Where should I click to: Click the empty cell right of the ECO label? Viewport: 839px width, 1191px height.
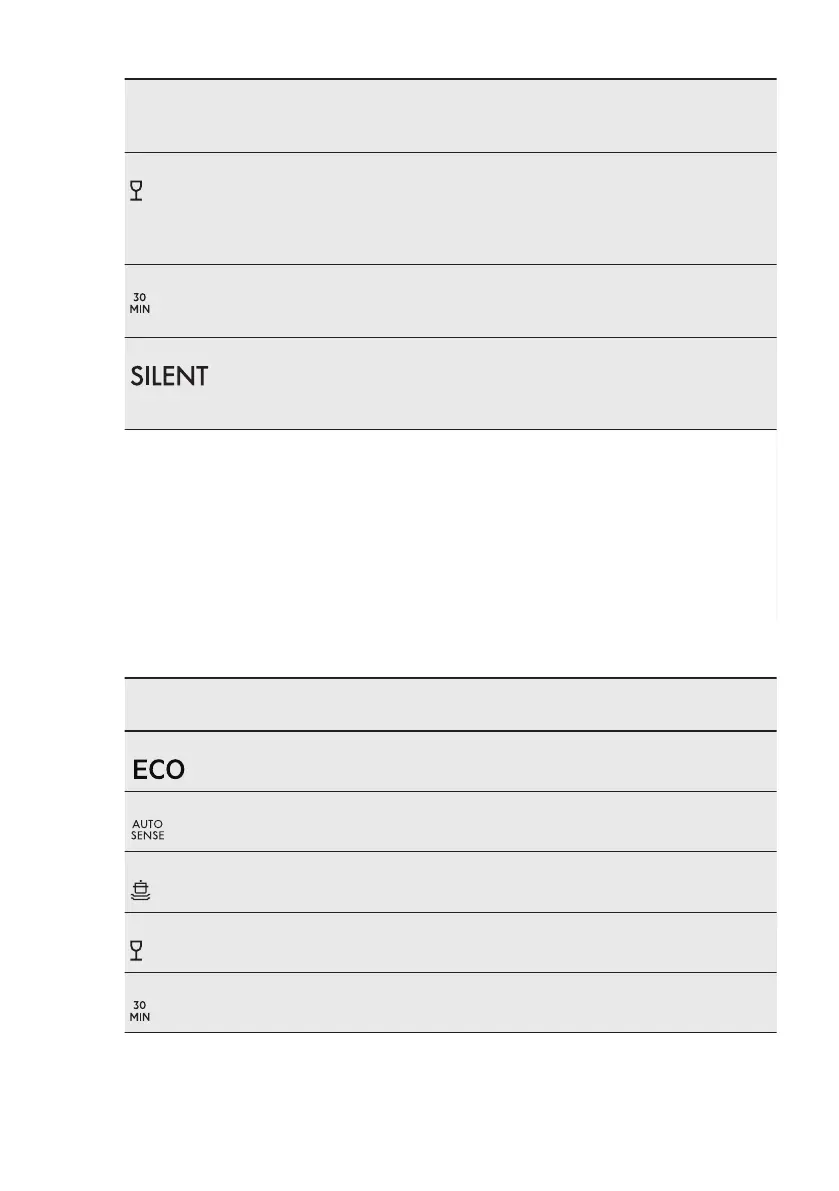[x=480, y=762]
